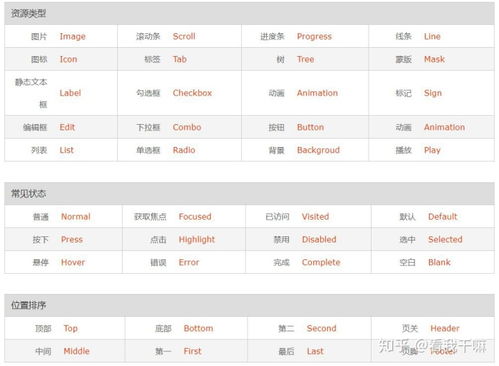This screenshot has height=366, width=499.
Task: Select the Selected state term
Action: click(445, 239)
